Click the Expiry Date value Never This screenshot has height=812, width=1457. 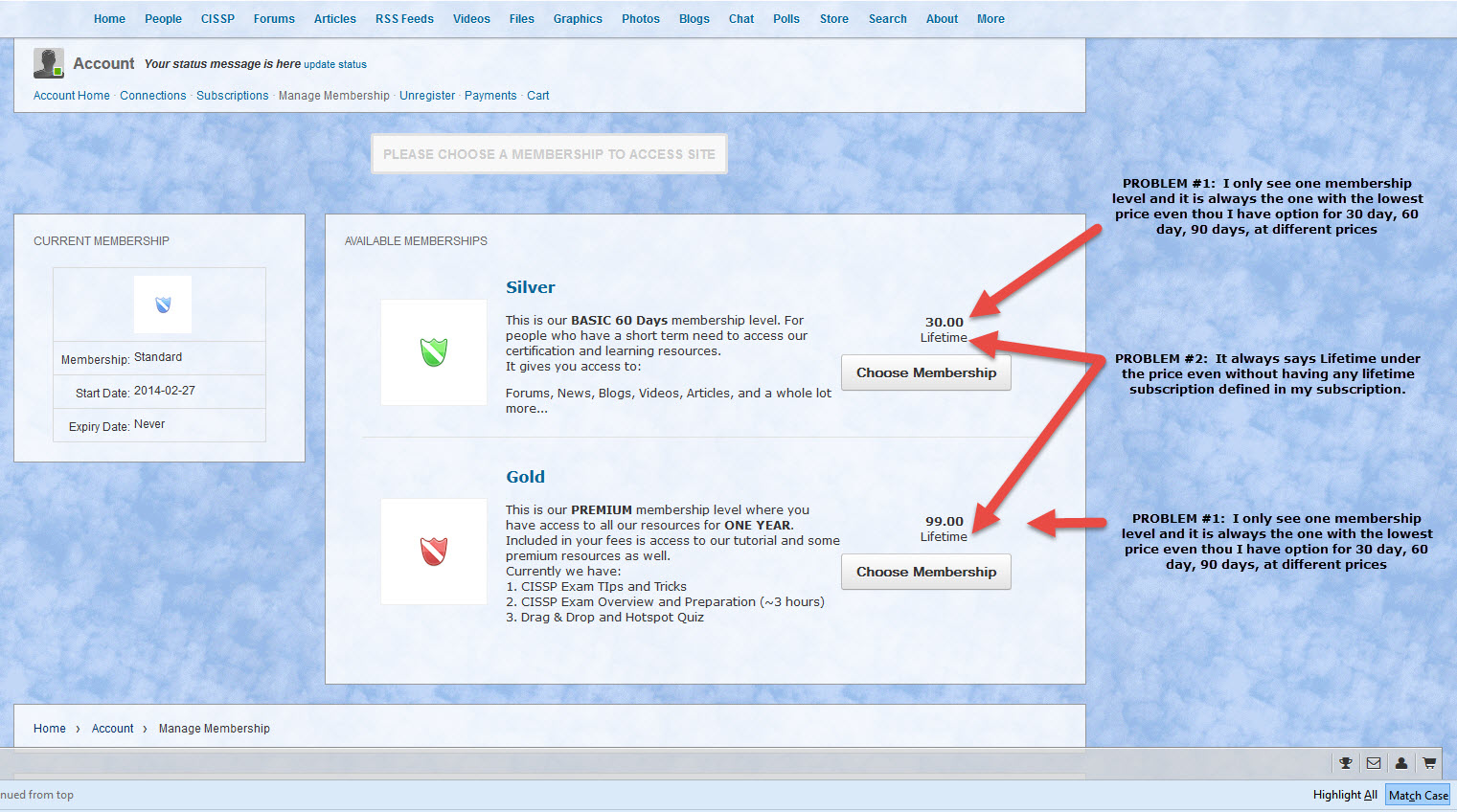click(x=149, y=424)
